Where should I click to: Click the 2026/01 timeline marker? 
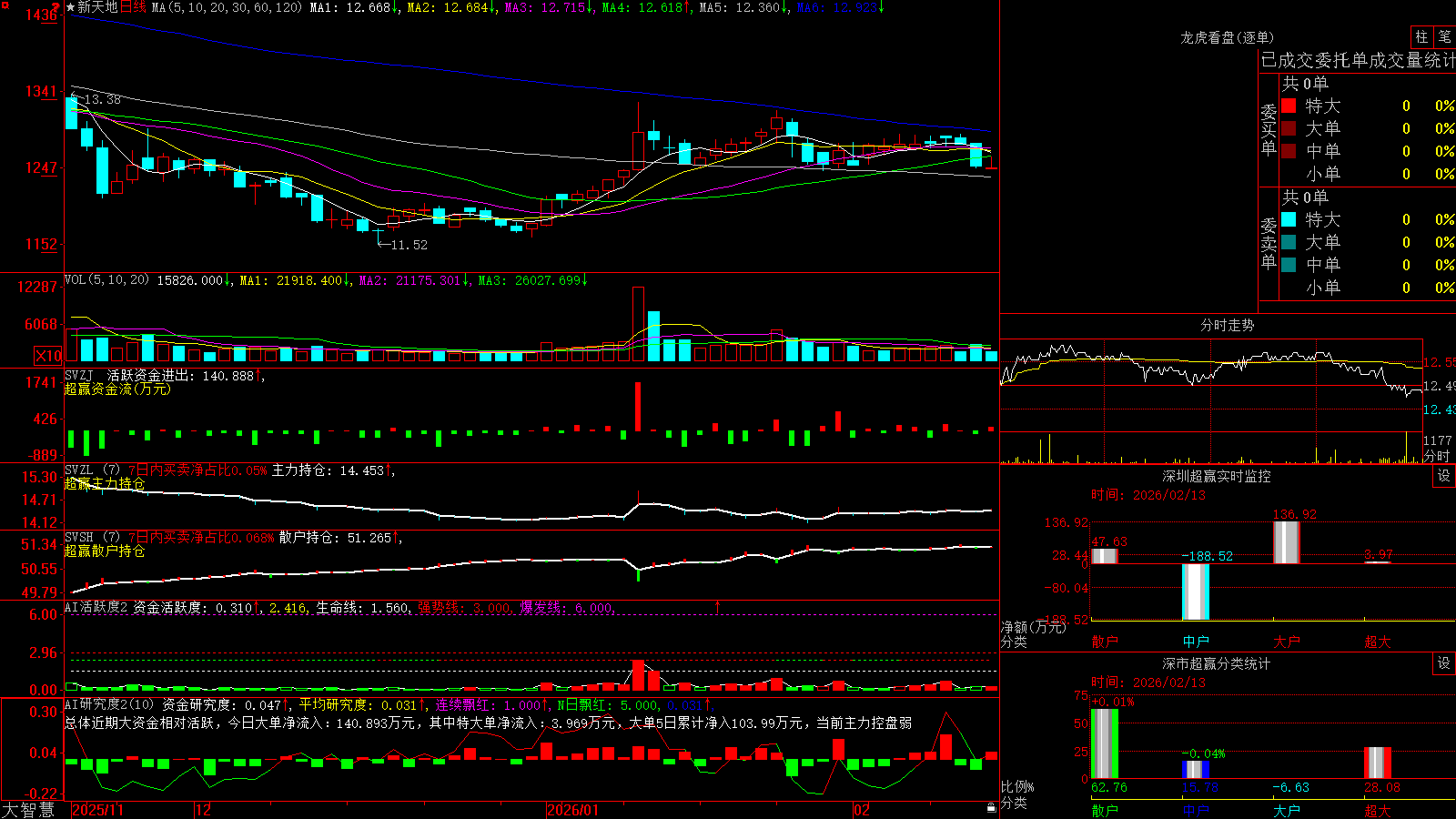573,810
